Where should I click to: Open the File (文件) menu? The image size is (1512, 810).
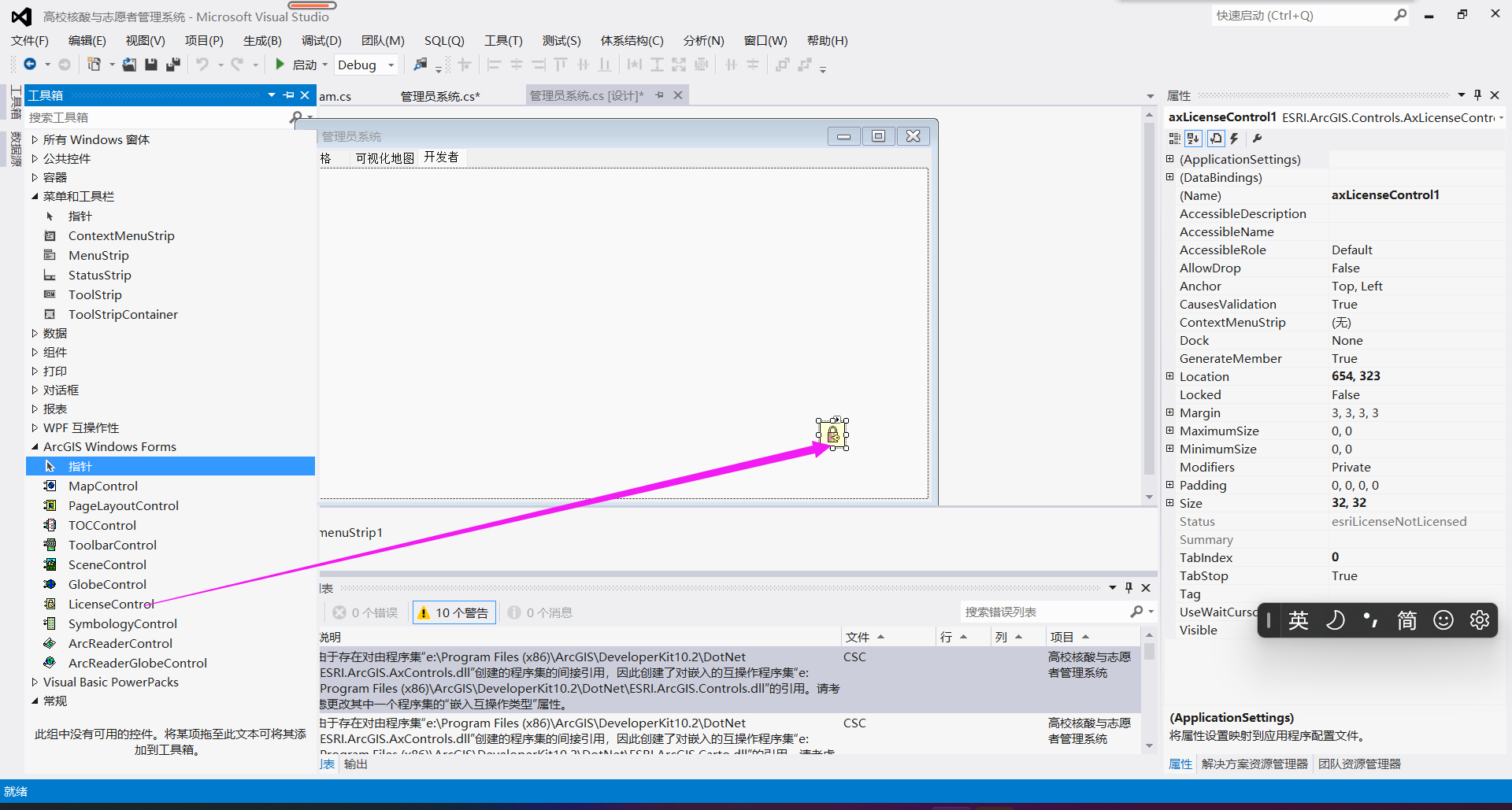click(30, 41)
